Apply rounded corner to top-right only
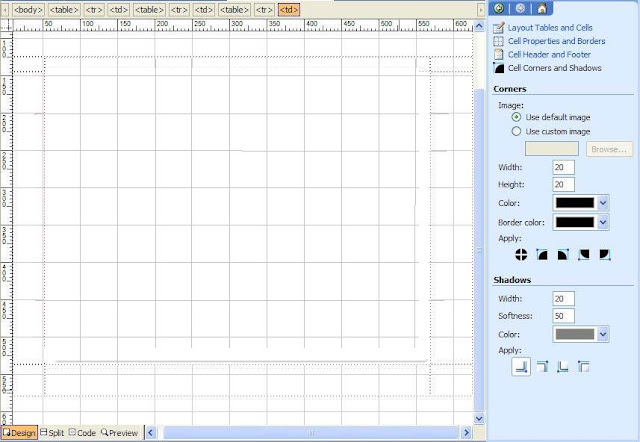 pyautogui.click(x=563, y=255)
